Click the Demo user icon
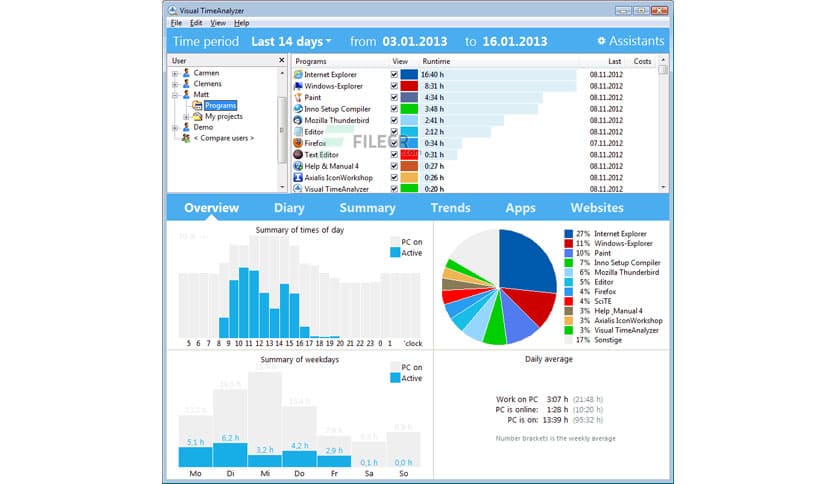Image resolution: width=836 pixels, height=484 pixels. pos(186,127)
